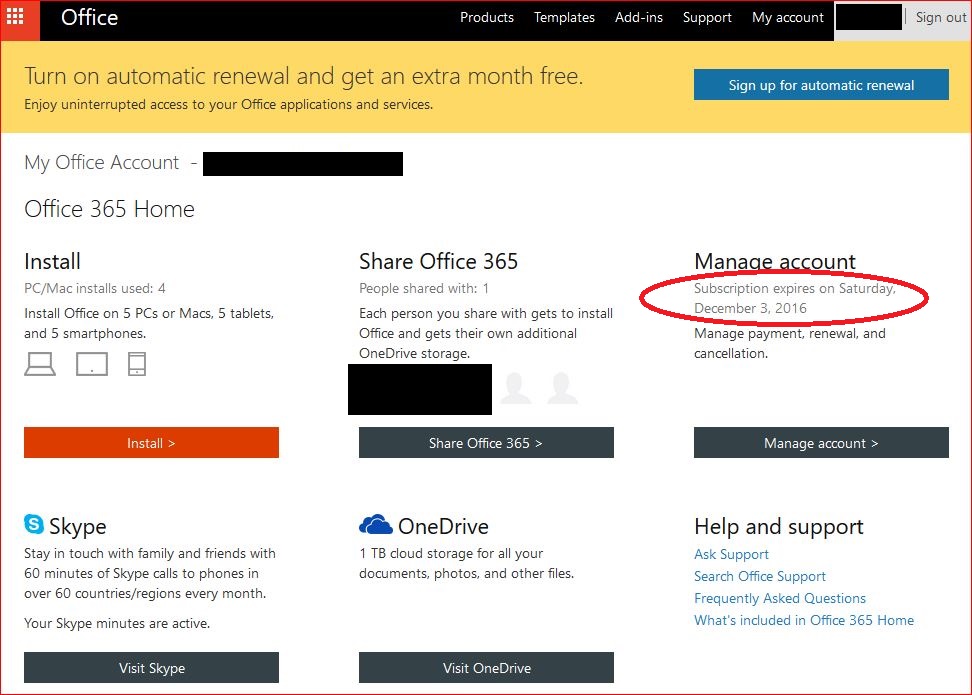
Task: Click the 'Install' section heading
Action: [x=53, y=261]
